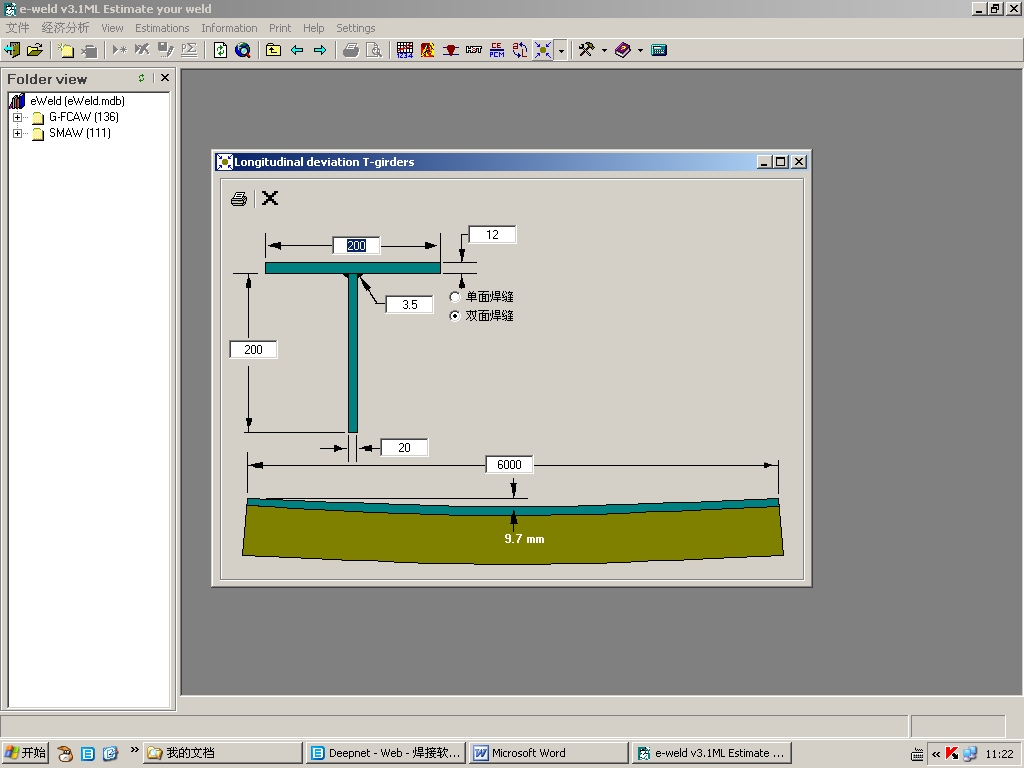Image resolution: width=1024 pixels, height=768 pixels.
Task: Expand the G-FCAW (136) folder
Action: [x=17, y=117]
